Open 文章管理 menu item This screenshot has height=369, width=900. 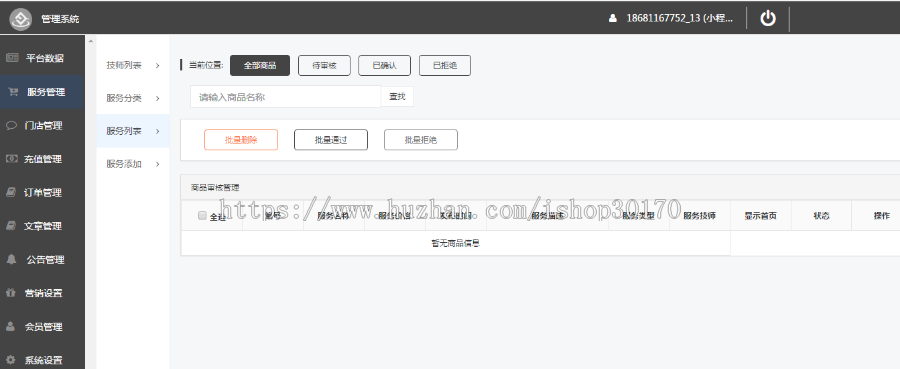click(x=42, y=226)
